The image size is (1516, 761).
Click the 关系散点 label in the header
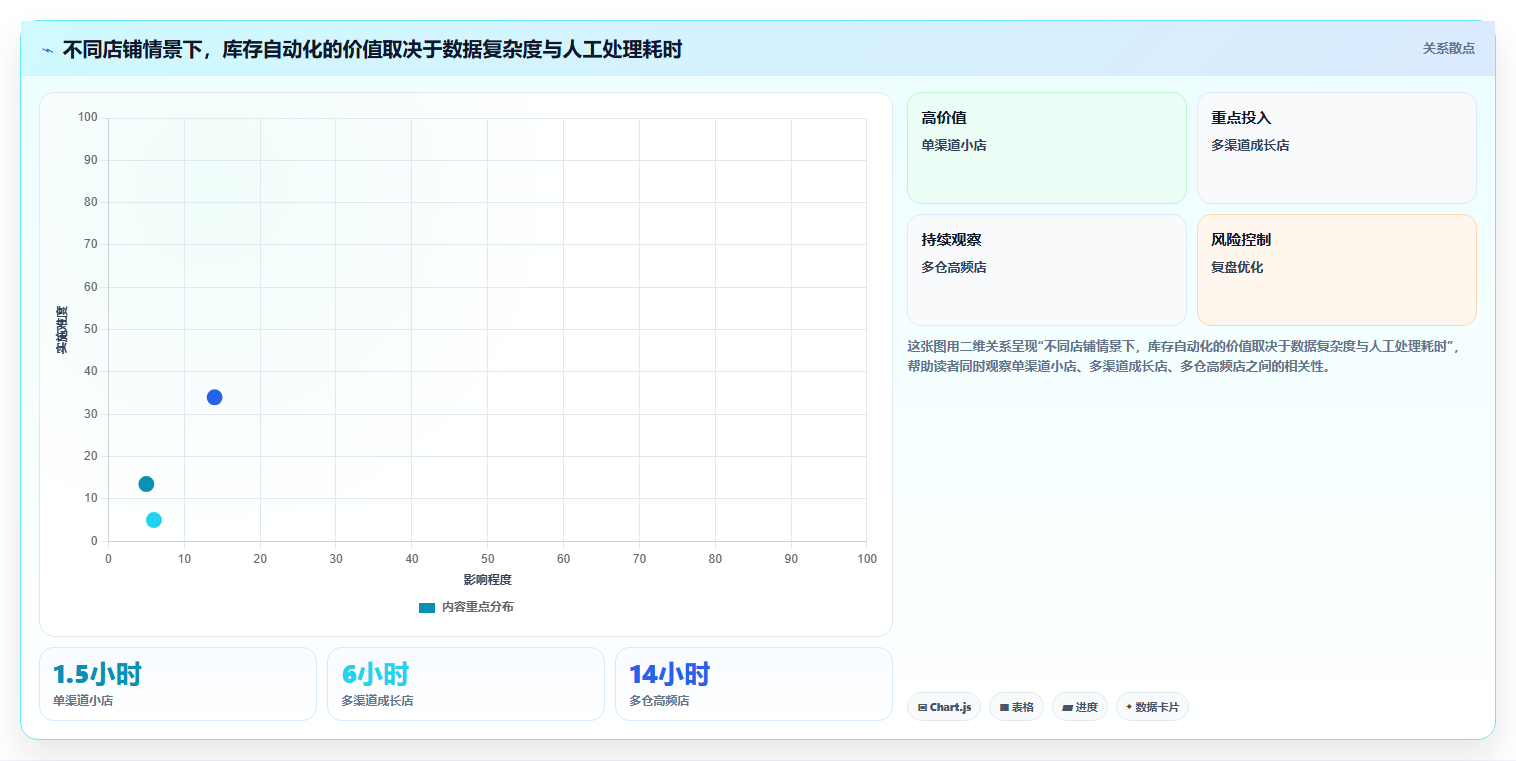[x=1448, y=48]
